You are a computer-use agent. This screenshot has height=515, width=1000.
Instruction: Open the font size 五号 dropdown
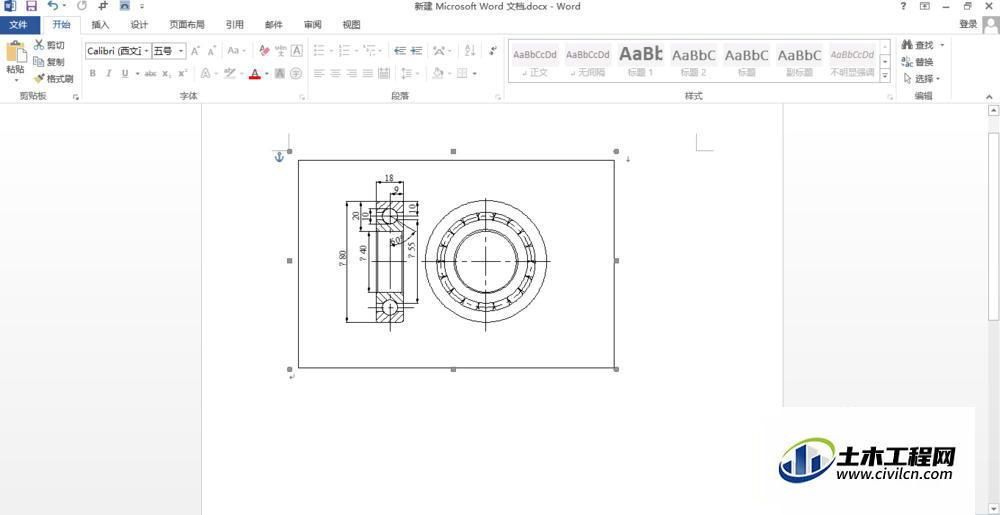click(181, 51)
